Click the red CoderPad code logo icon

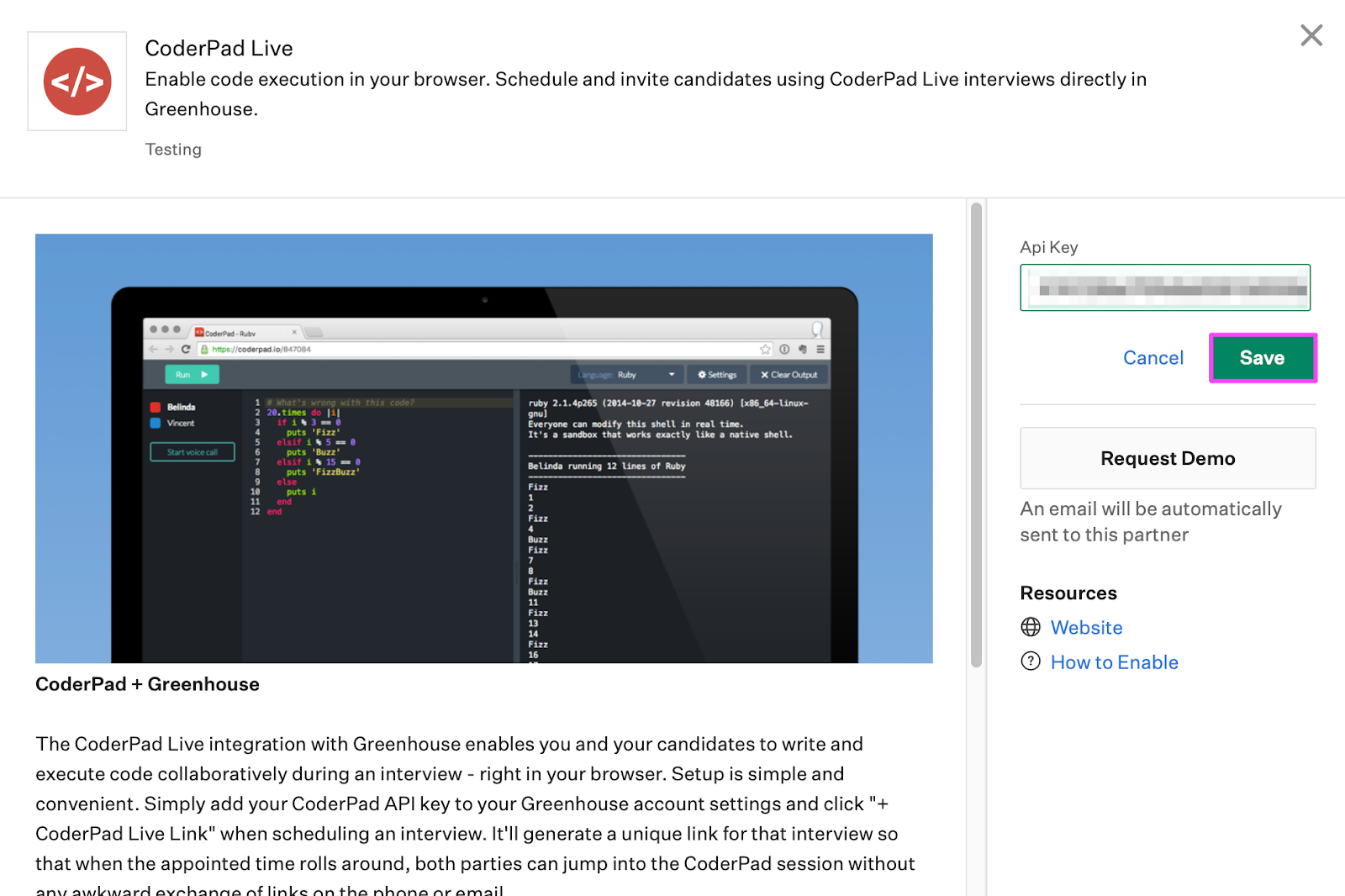point(76,82)
